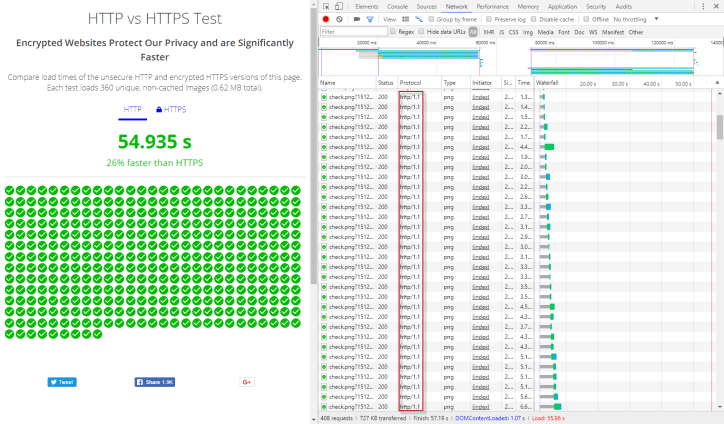724x424 pixels.
Task: Open the Performance tab in DevTools
Action: pos(491,6)
